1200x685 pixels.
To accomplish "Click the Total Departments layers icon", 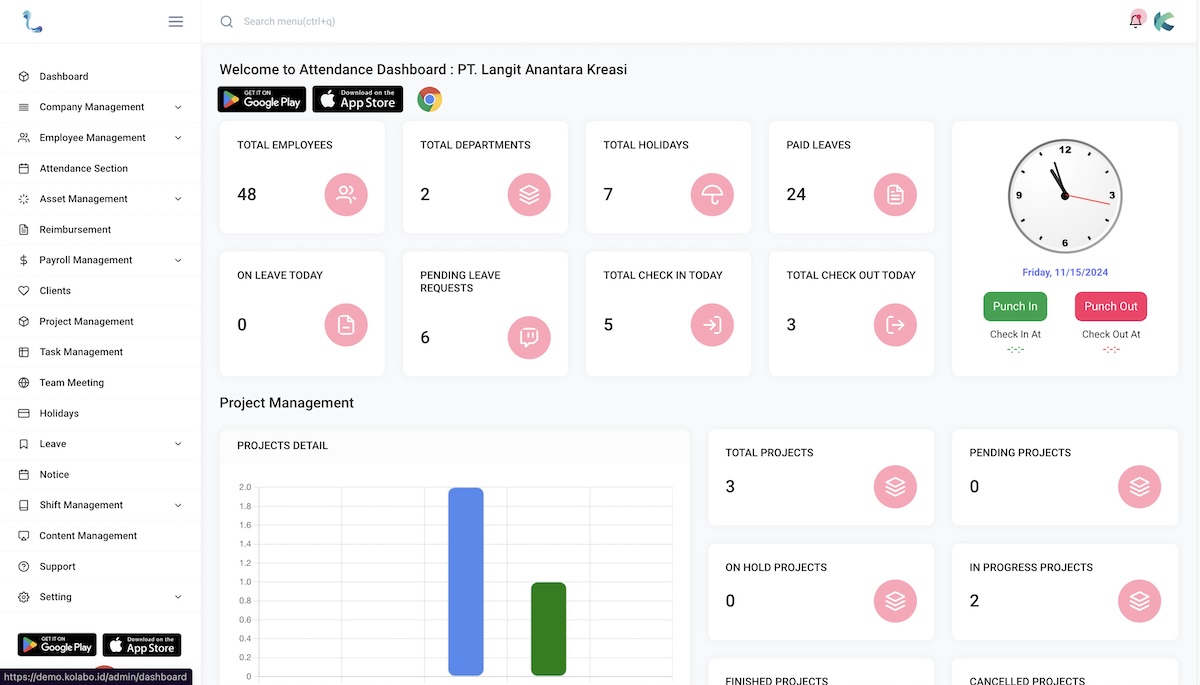I will pos(529,195).
